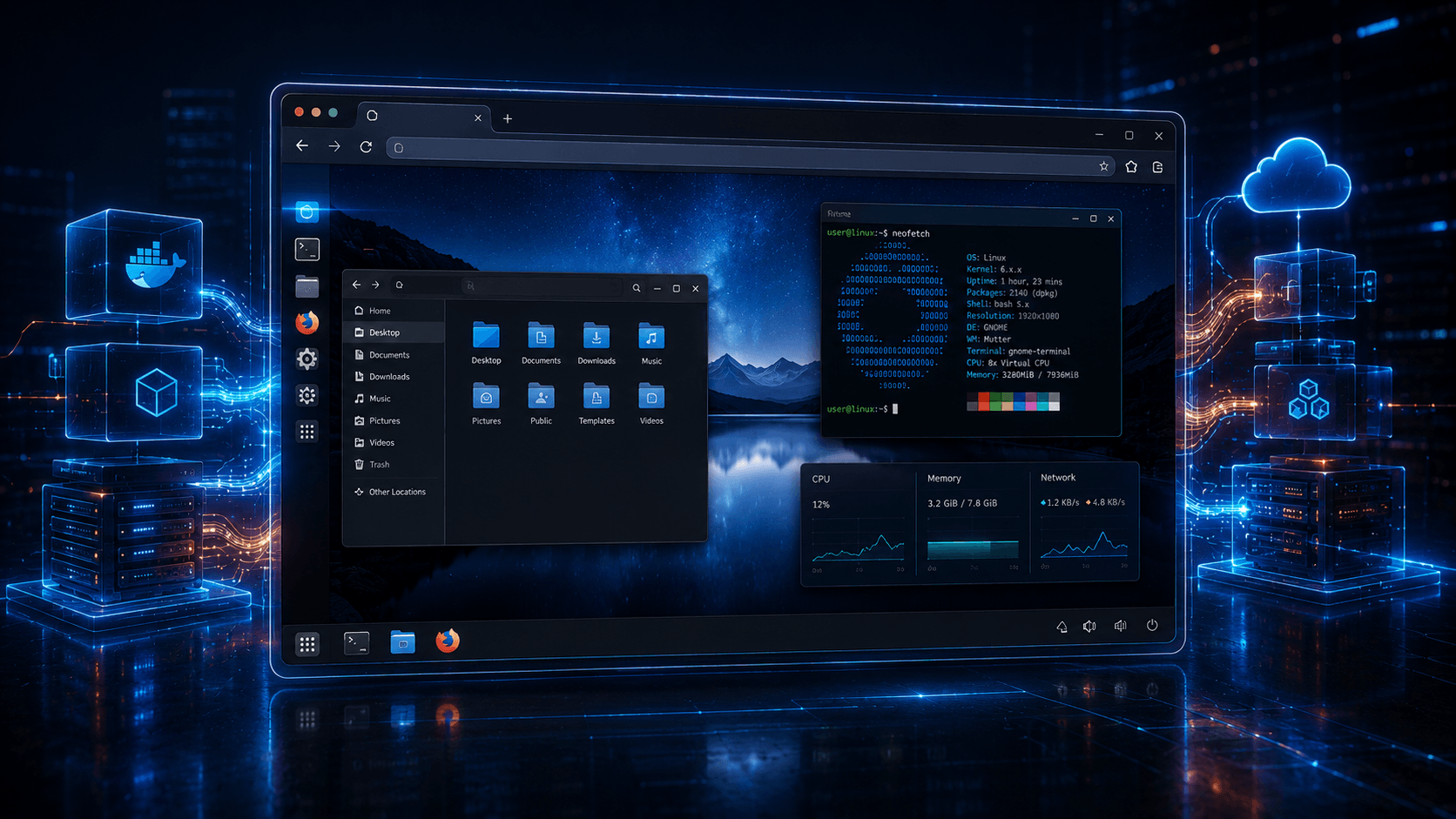Click the file manager search magnifier
The image size is (1456, 819).
637,288
